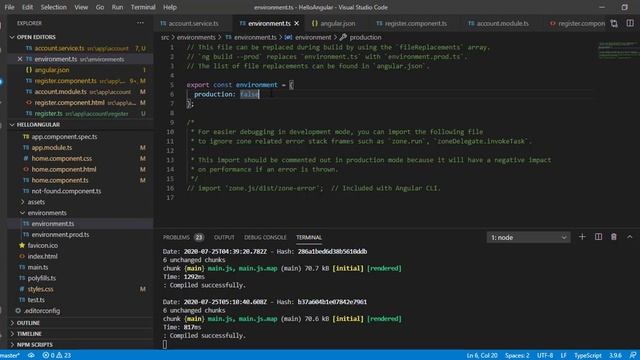Open the Edit menu

click(x=28, y=7)
